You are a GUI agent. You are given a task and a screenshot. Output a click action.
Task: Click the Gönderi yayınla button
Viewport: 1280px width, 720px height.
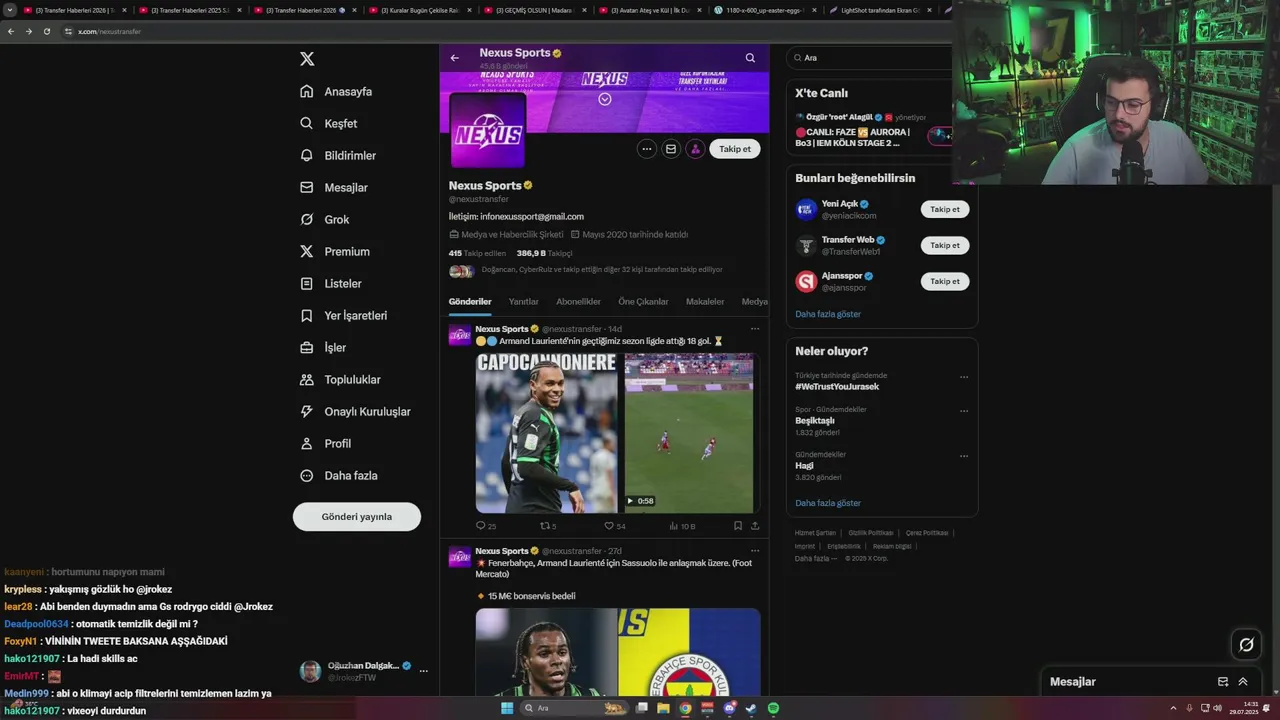coord(357,517)
